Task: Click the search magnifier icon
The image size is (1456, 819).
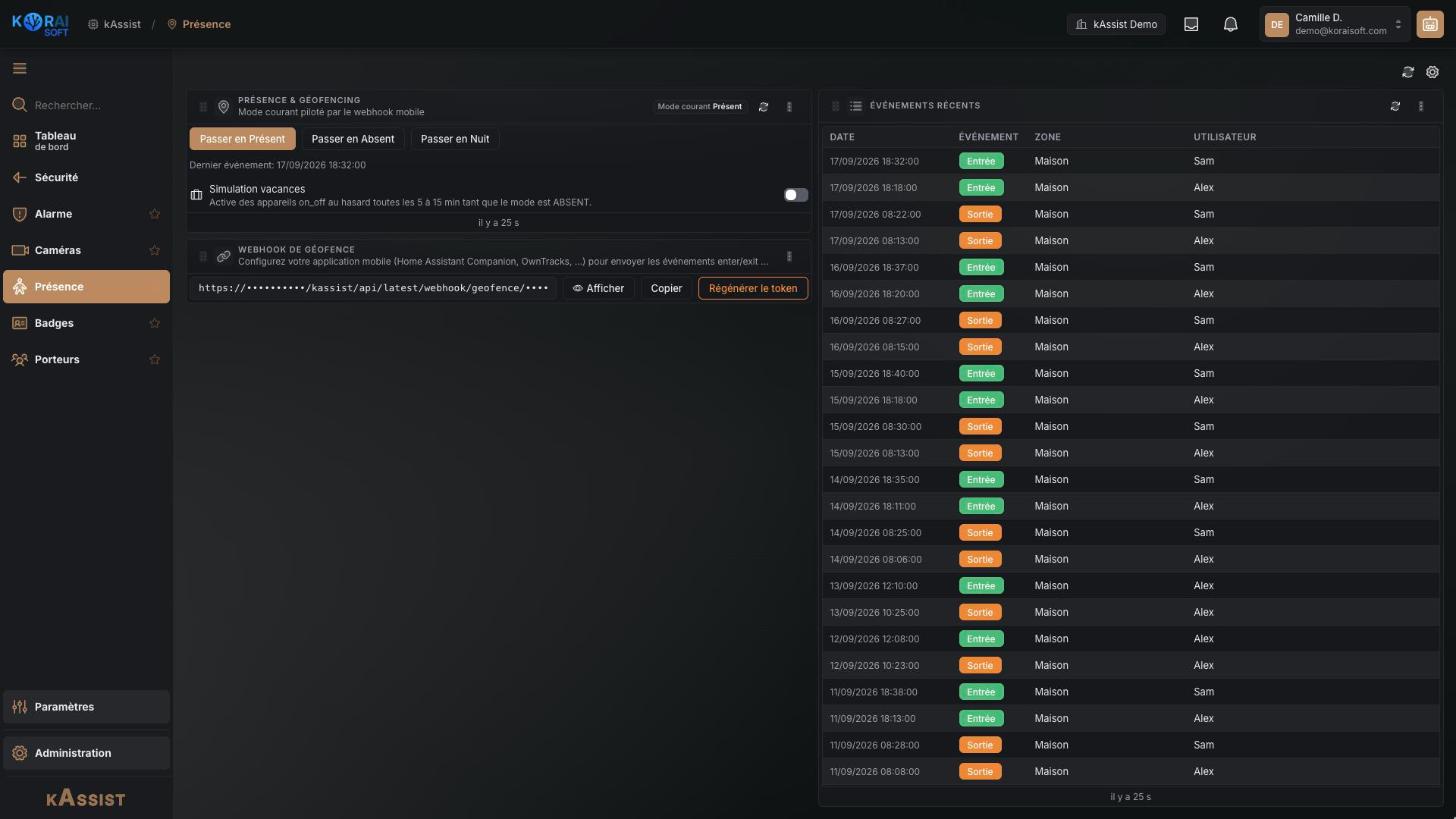Action: 19,105
